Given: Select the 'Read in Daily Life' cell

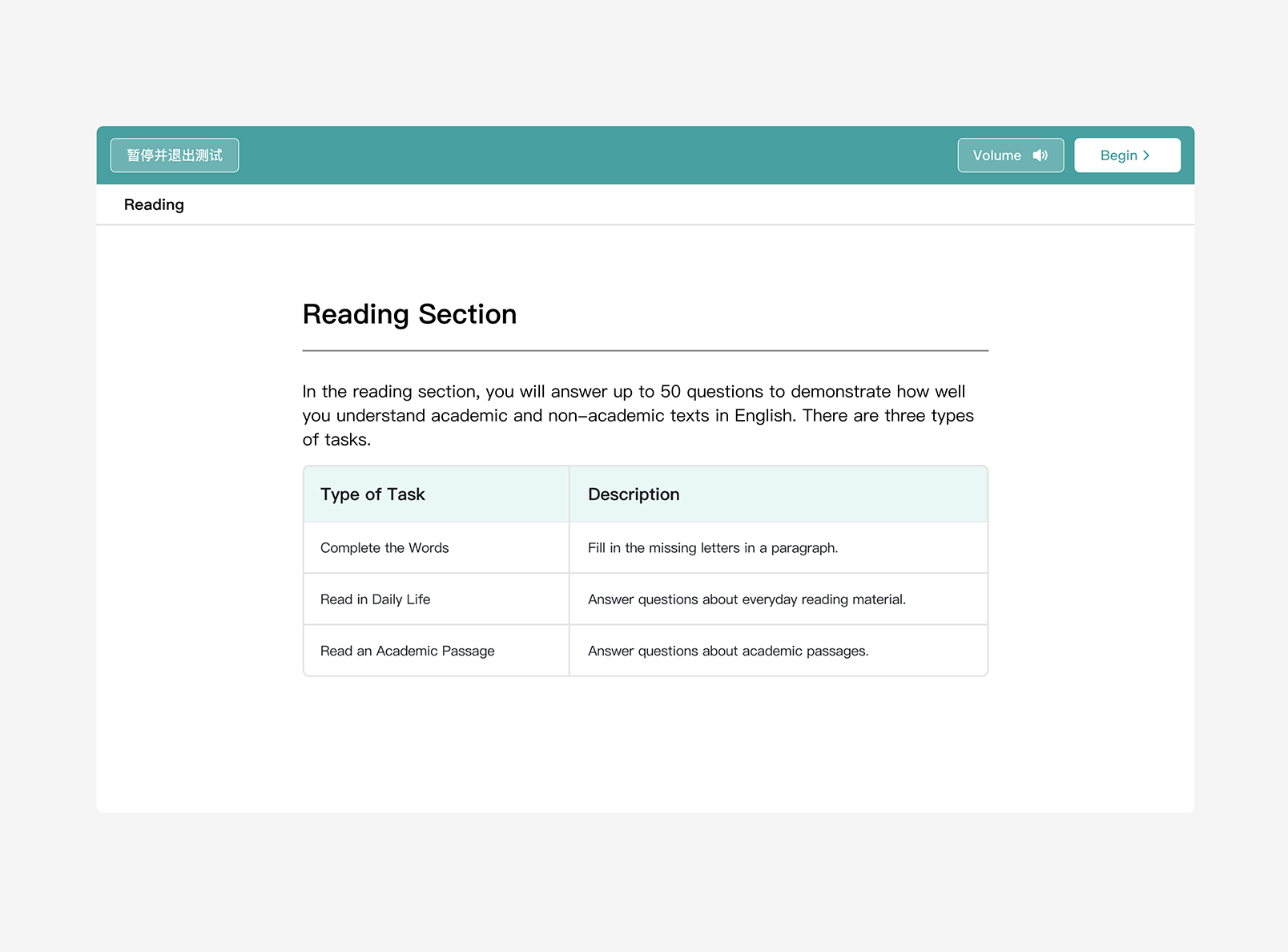Looking at the screenshot, I should pyautogui.click(x=375, y=599).
